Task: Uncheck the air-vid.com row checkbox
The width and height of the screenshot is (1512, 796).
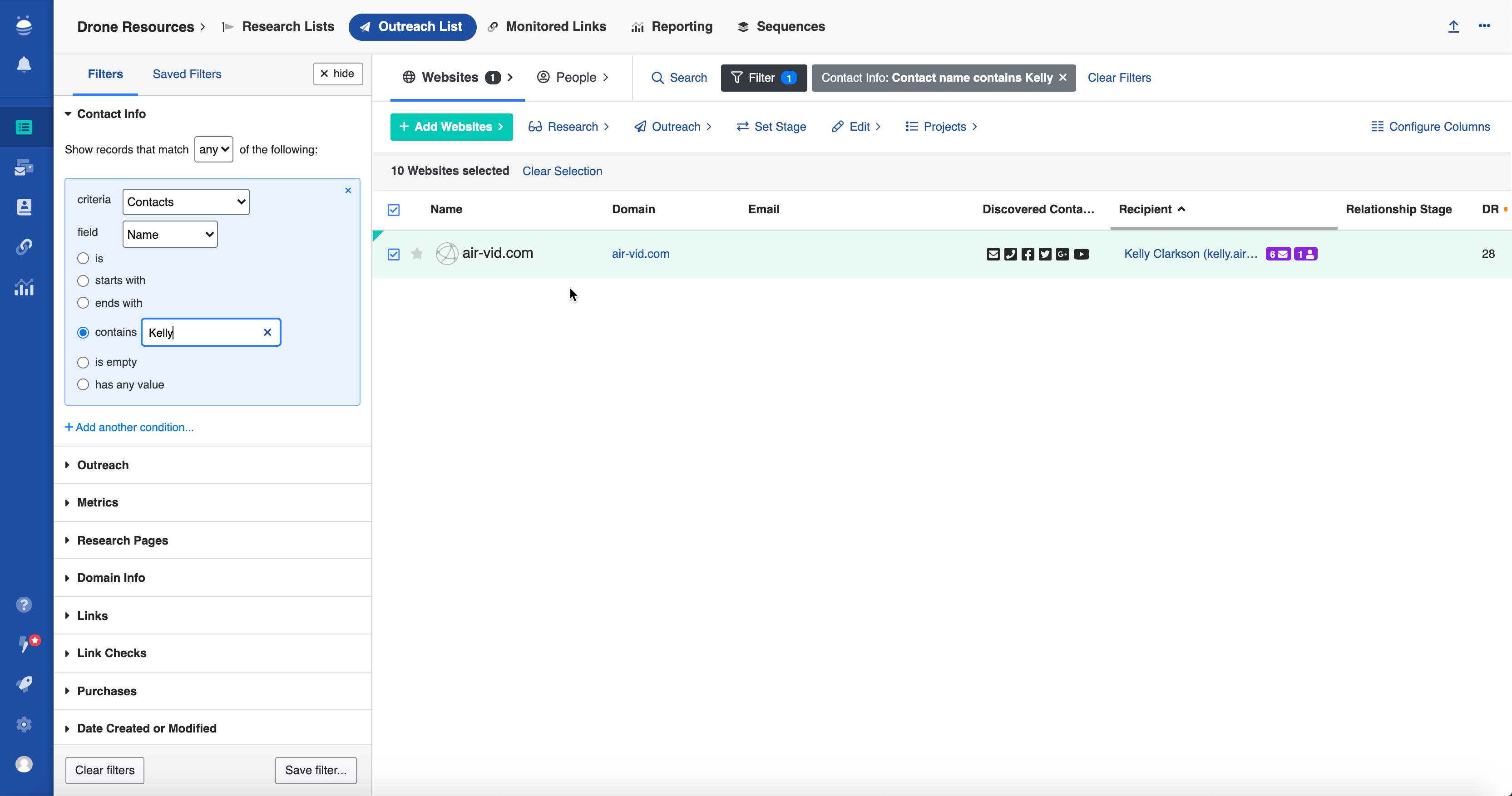Action: pos(394,254)
